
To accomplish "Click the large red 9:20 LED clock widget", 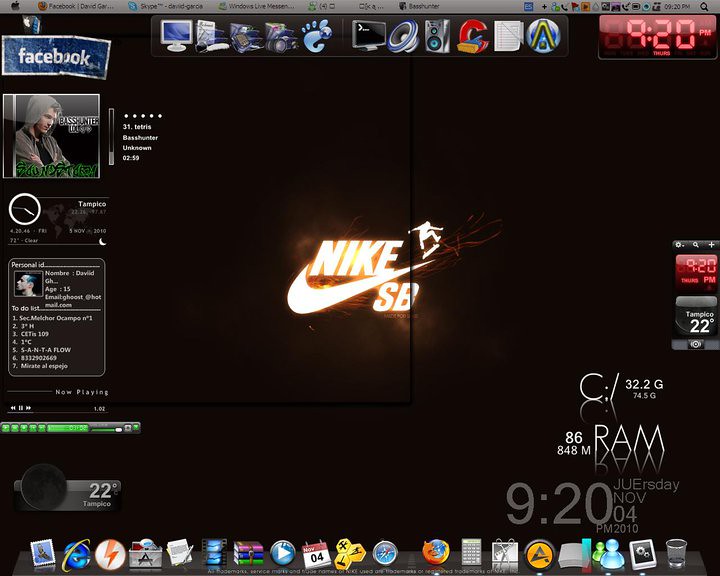I will pos(658,37).
